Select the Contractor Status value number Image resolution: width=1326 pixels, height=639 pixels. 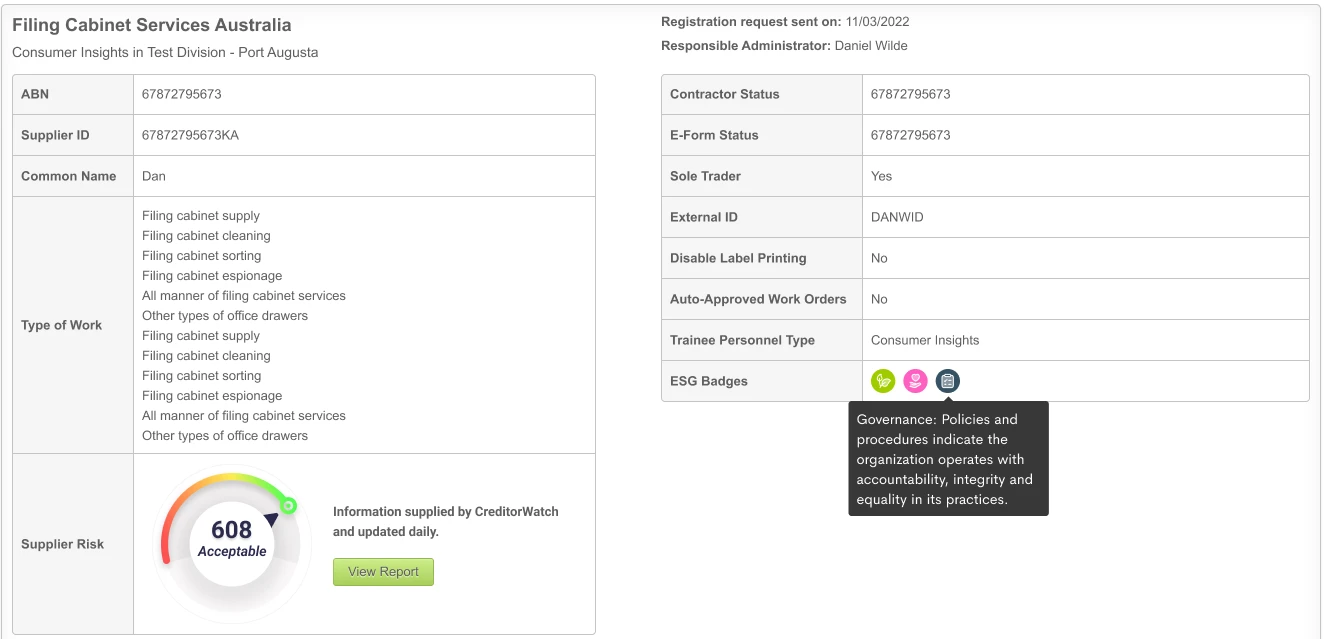[x=911, y=94]
